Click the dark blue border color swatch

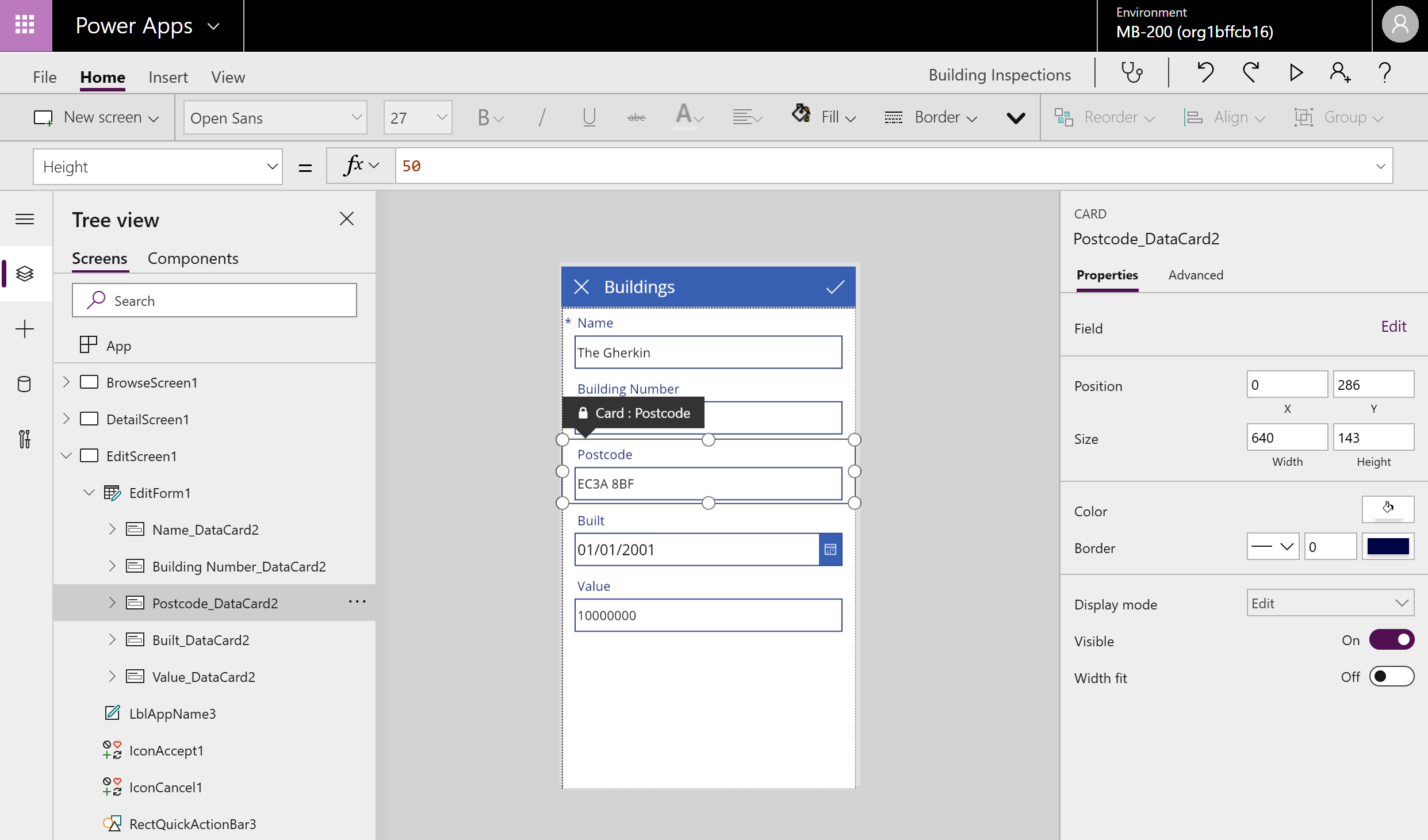click(1388, 546)
